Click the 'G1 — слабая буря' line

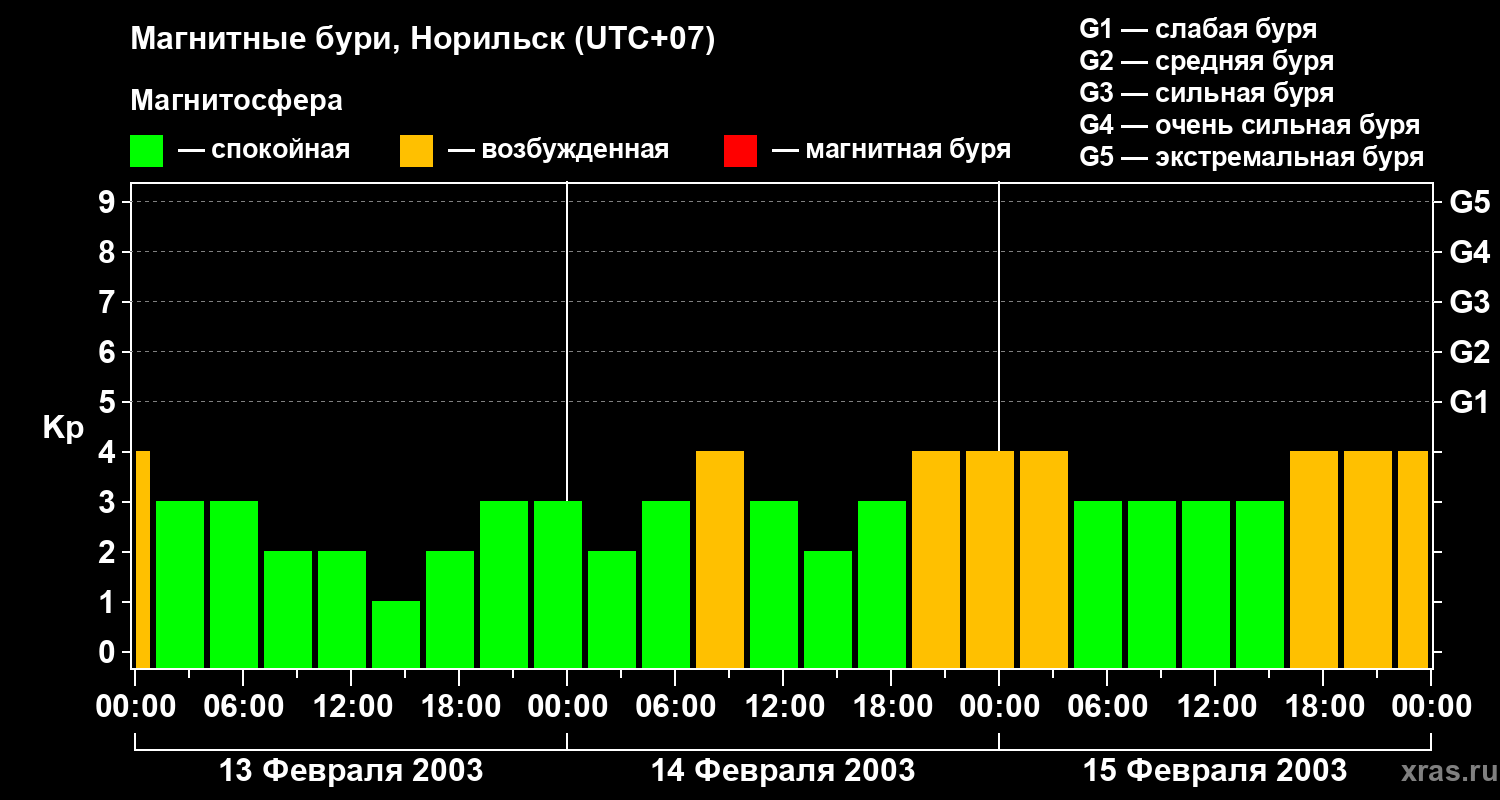coord(1198,29)
